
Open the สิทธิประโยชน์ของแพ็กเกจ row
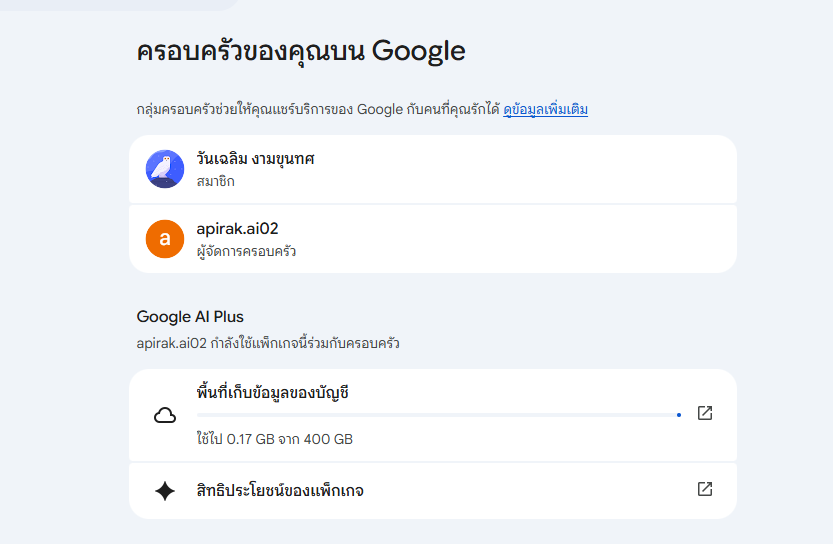(432, 491)
